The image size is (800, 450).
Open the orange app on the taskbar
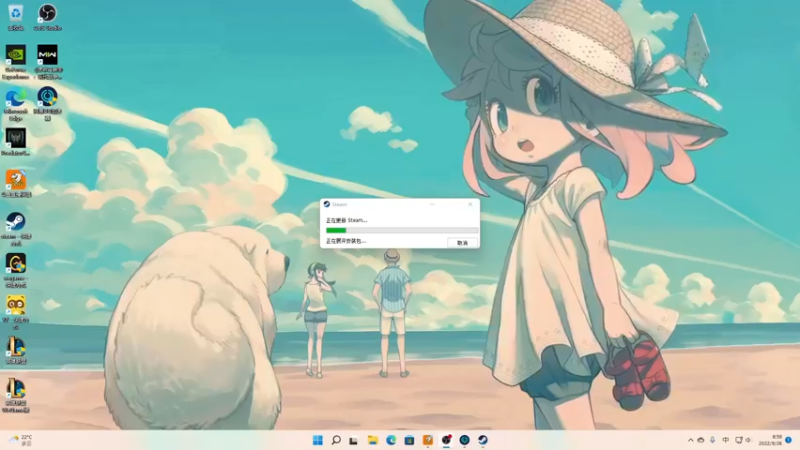tap(428, 440)
